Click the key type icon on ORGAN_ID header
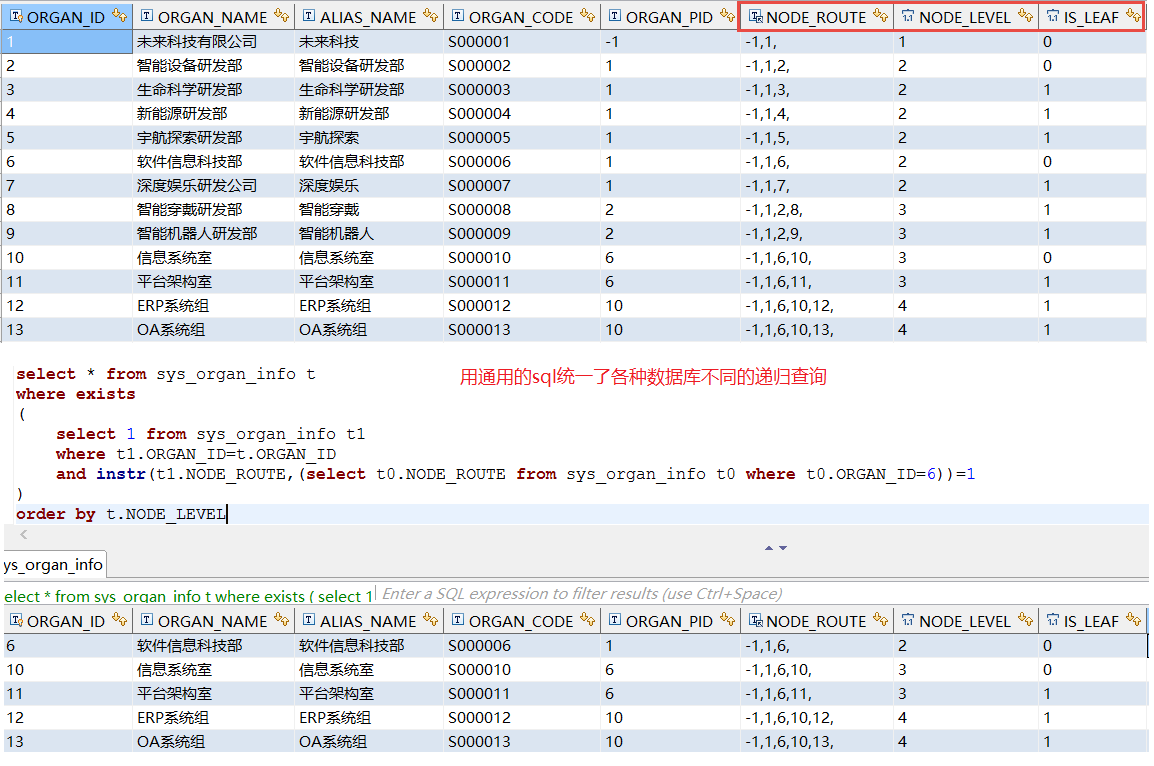Screen dimensions: 1154x766 point(18,16)
